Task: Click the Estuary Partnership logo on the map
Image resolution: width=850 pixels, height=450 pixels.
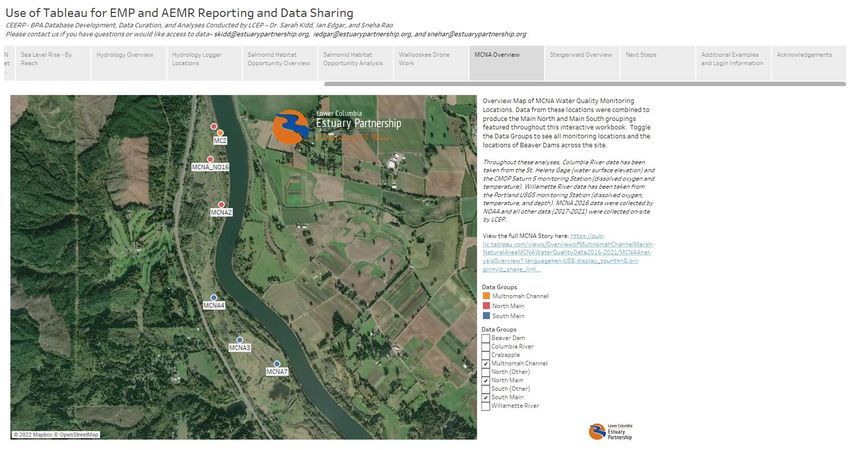Action: [337, 127]
